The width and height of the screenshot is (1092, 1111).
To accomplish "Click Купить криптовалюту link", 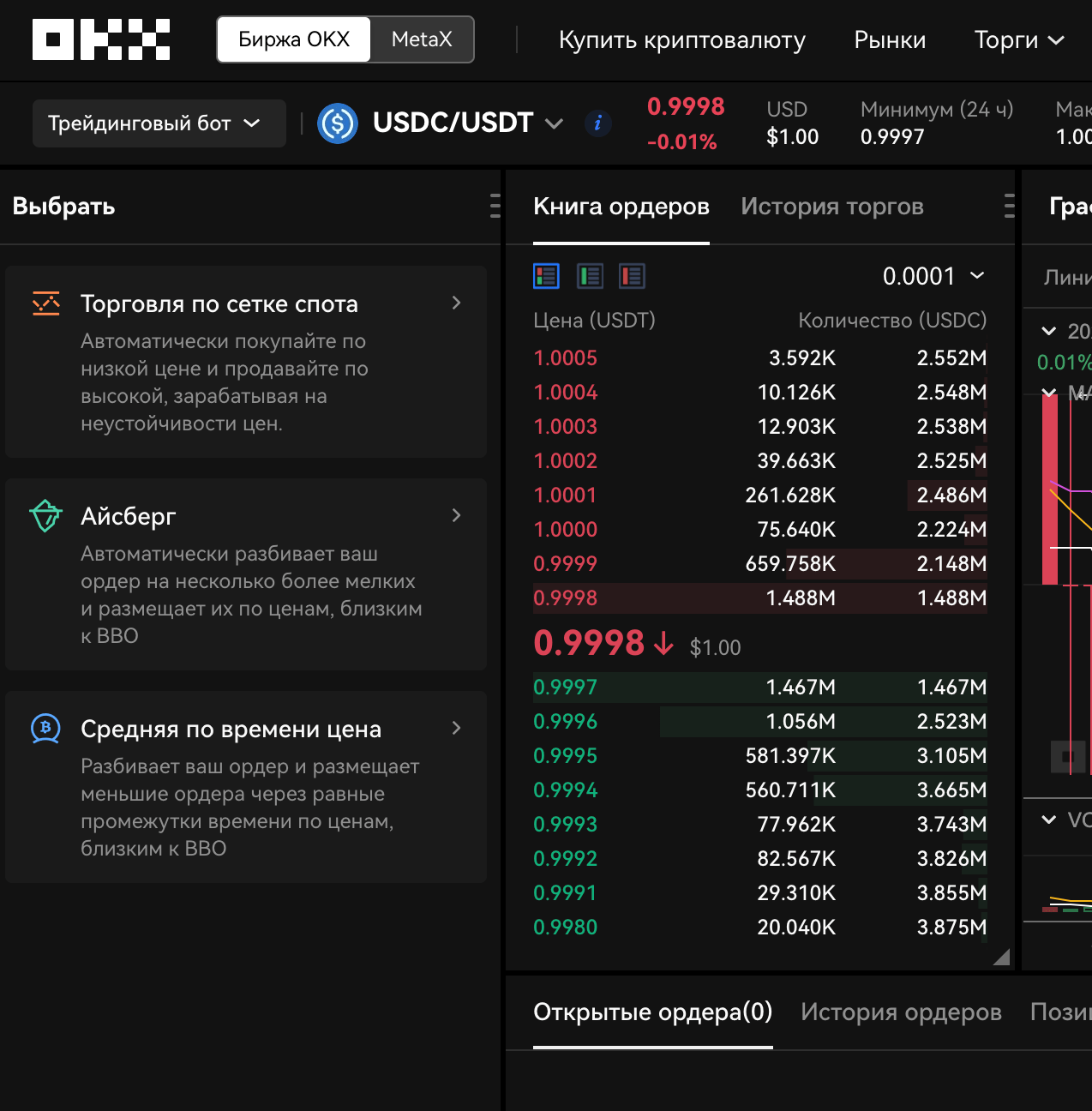I will [x=681, y=40].
